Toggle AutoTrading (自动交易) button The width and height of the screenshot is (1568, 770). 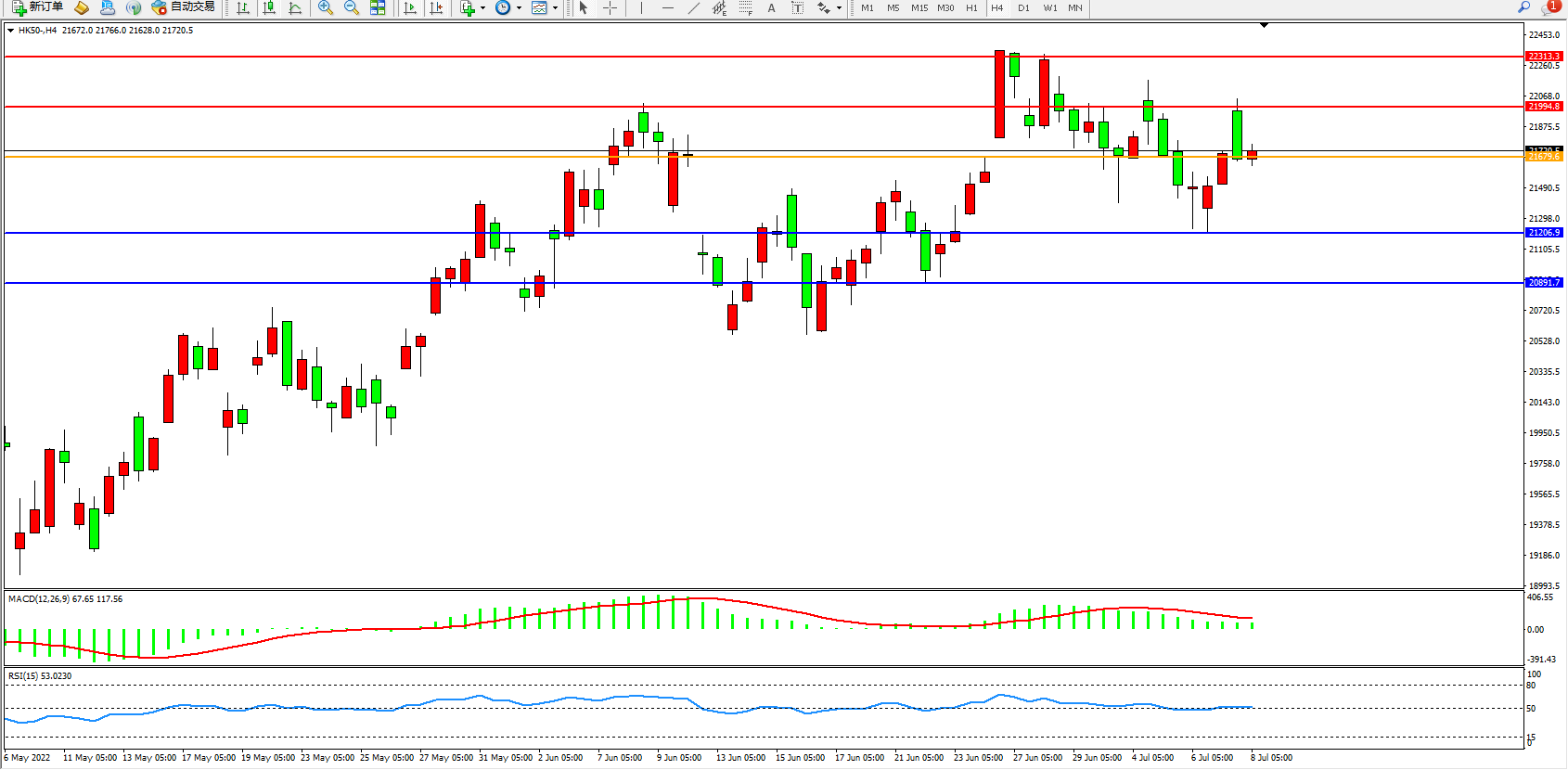(x=183, y=7)
